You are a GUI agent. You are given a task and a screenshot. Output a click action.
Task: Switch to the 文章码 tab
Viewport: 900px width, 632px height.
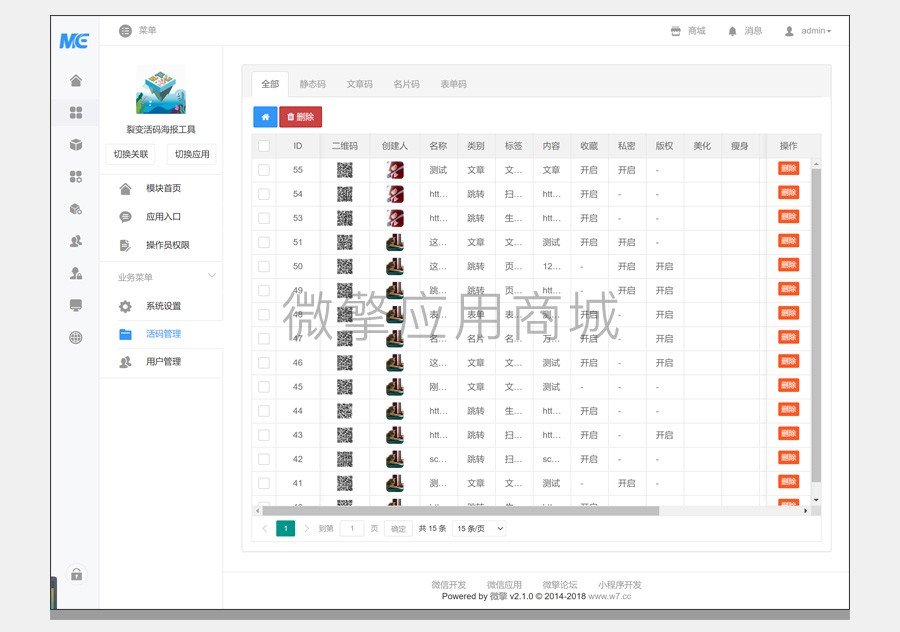coord(361,84)
